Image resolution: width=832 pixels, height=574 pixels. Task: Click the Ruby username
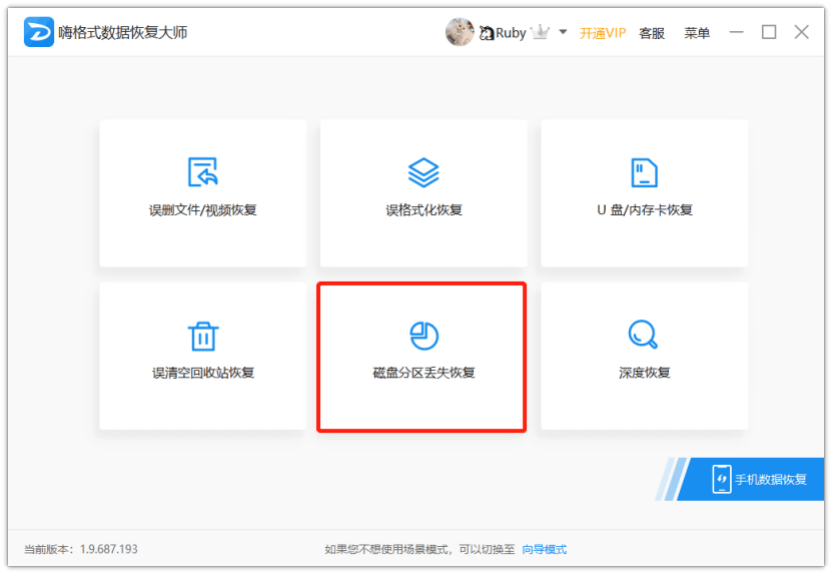pyautogui.click(x=510, y=33)
